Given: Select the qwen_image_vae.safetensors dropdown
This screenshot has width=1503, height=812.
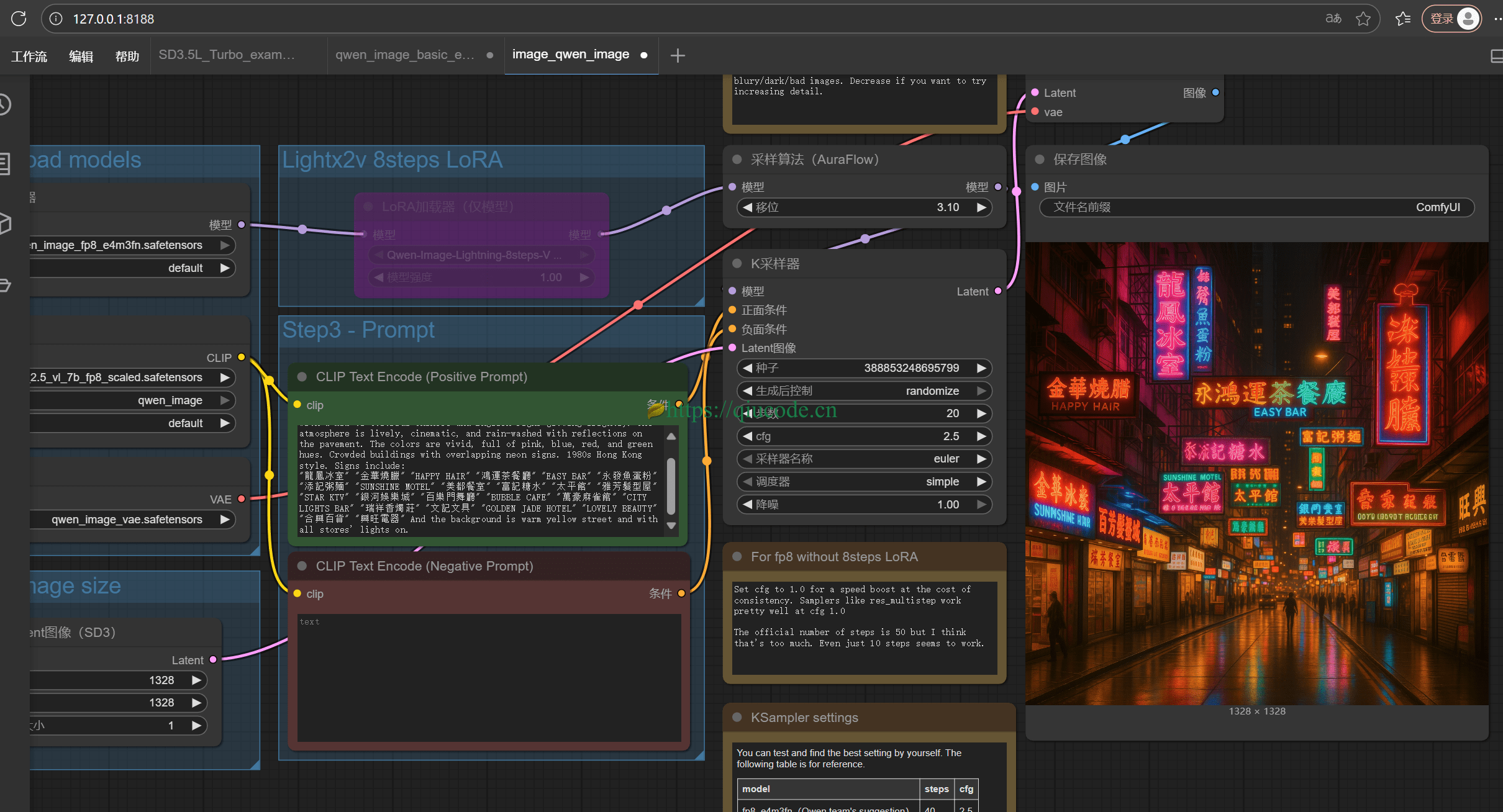Looking at the screenshot, I should tap(132, 520).
